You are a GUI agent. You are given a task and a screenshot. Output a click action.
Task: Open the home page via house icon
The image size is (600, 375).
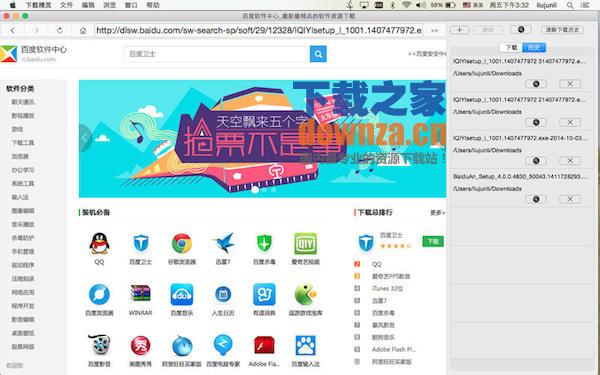click(x=83, y=30)
